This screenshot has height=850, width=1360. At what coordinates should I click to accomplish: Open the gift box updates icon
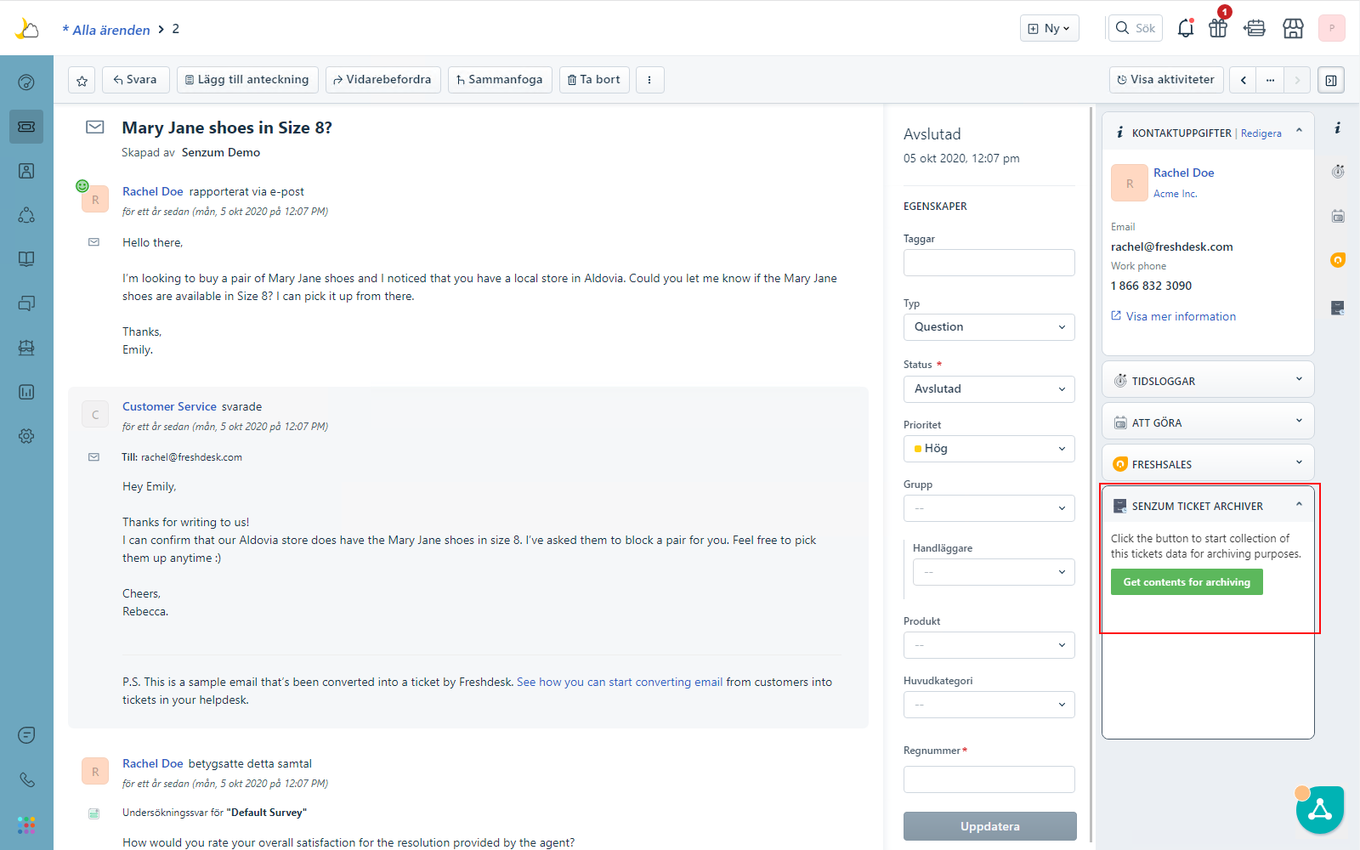1217,28
